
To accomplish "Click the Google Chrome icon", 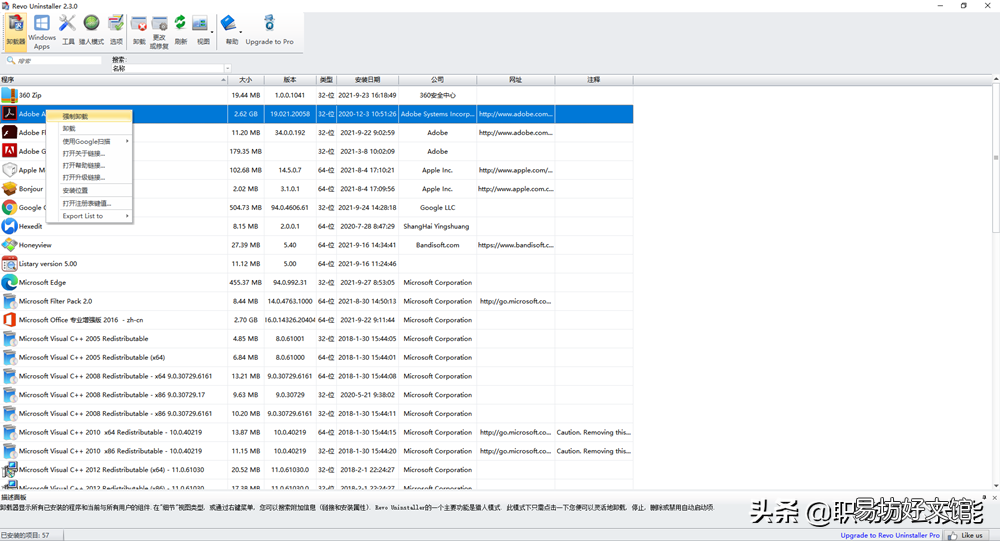I will (9, 207).
